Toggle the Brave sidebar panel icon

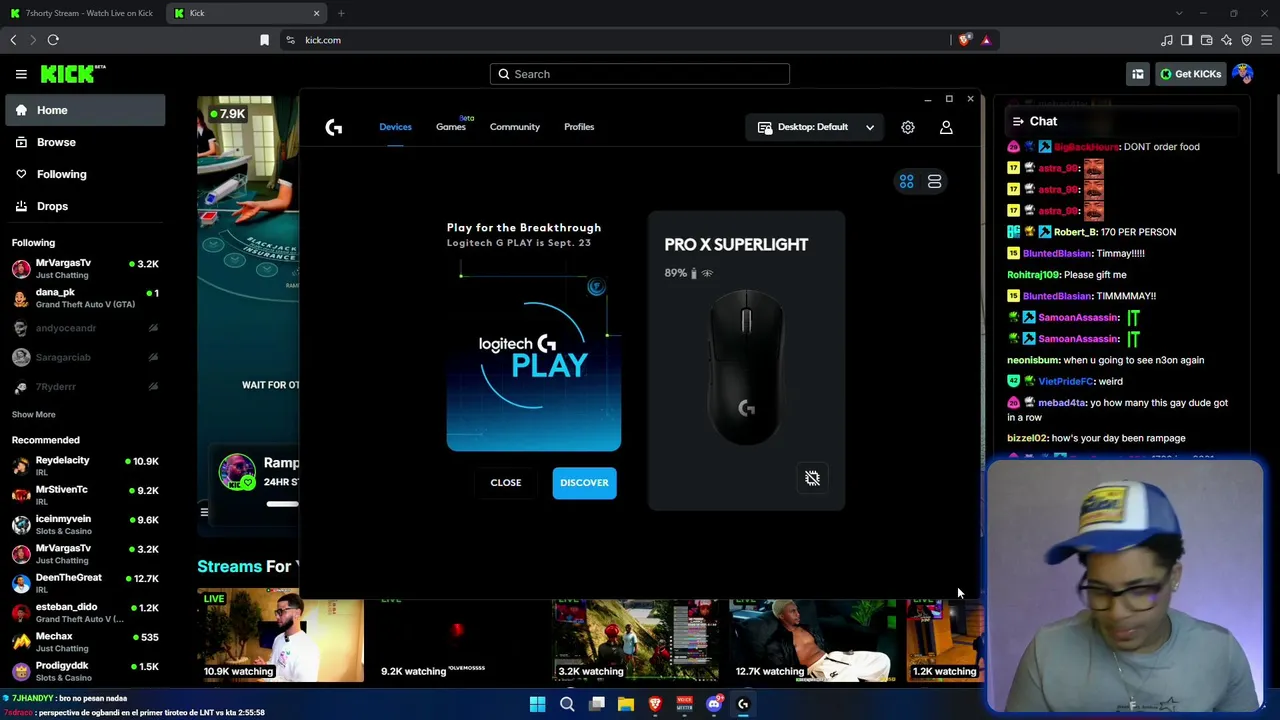pos(1186,40)
